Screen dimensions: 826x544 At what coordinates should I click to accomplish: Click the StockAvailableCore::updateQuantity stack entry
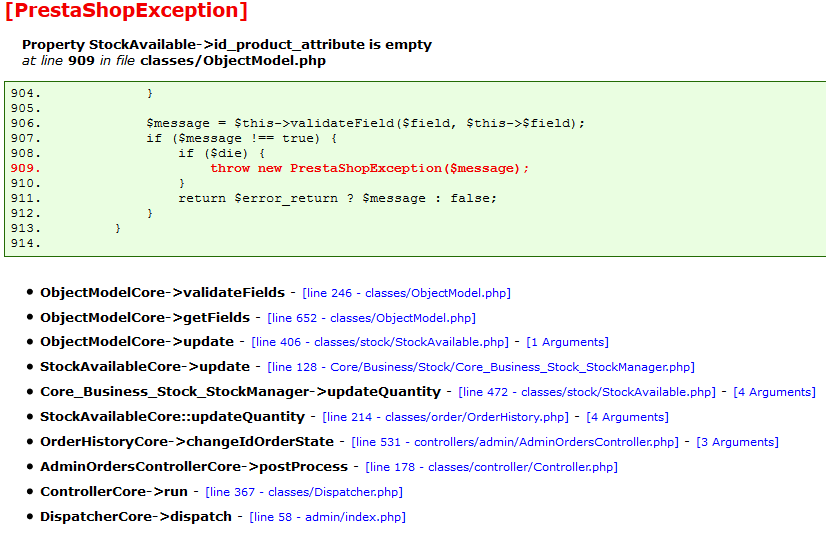(x=172, y=417)
